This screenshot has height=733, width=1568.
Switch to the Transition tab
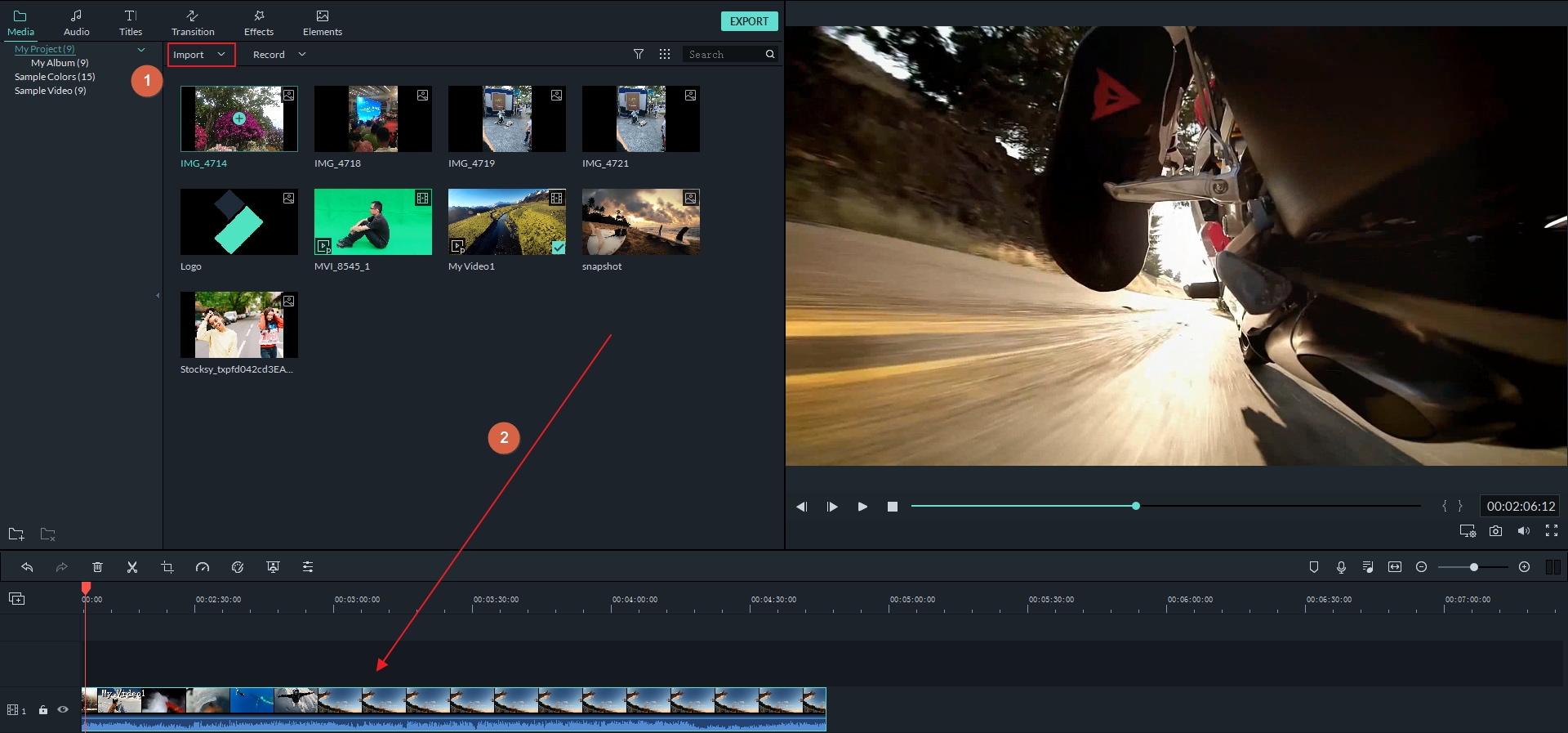tap(193, 23)
